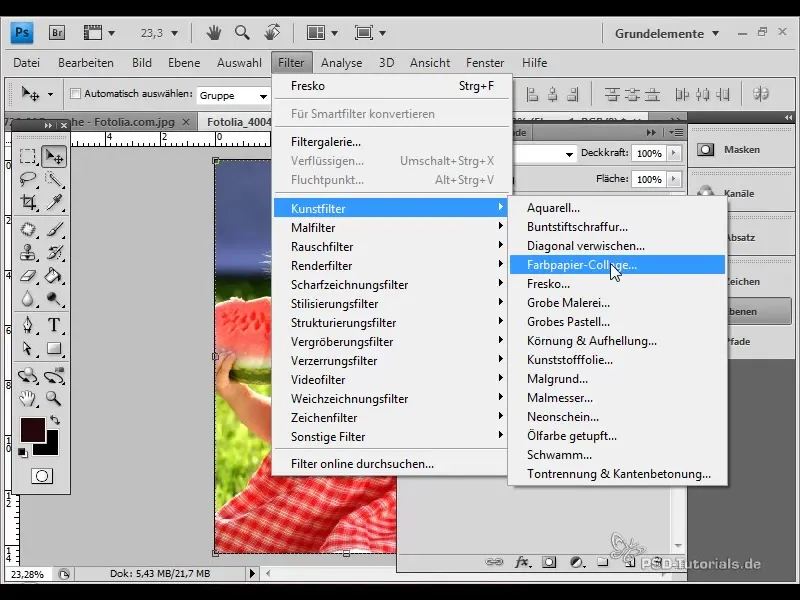Add layer style with fx icon
800x600 pixels.
coord(522,562)
